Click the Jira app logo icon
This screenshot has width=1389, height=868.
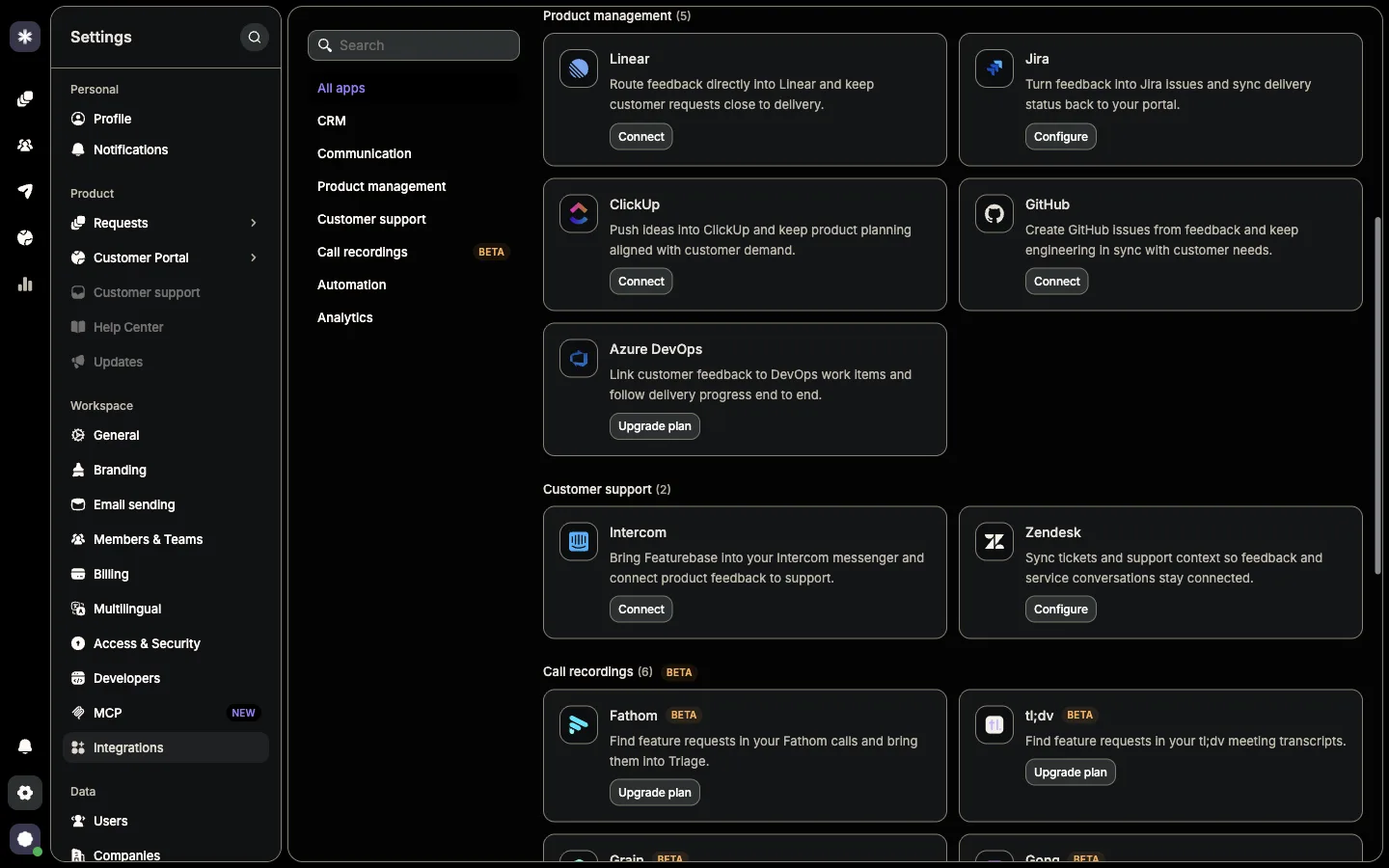(x=994, y=68)
